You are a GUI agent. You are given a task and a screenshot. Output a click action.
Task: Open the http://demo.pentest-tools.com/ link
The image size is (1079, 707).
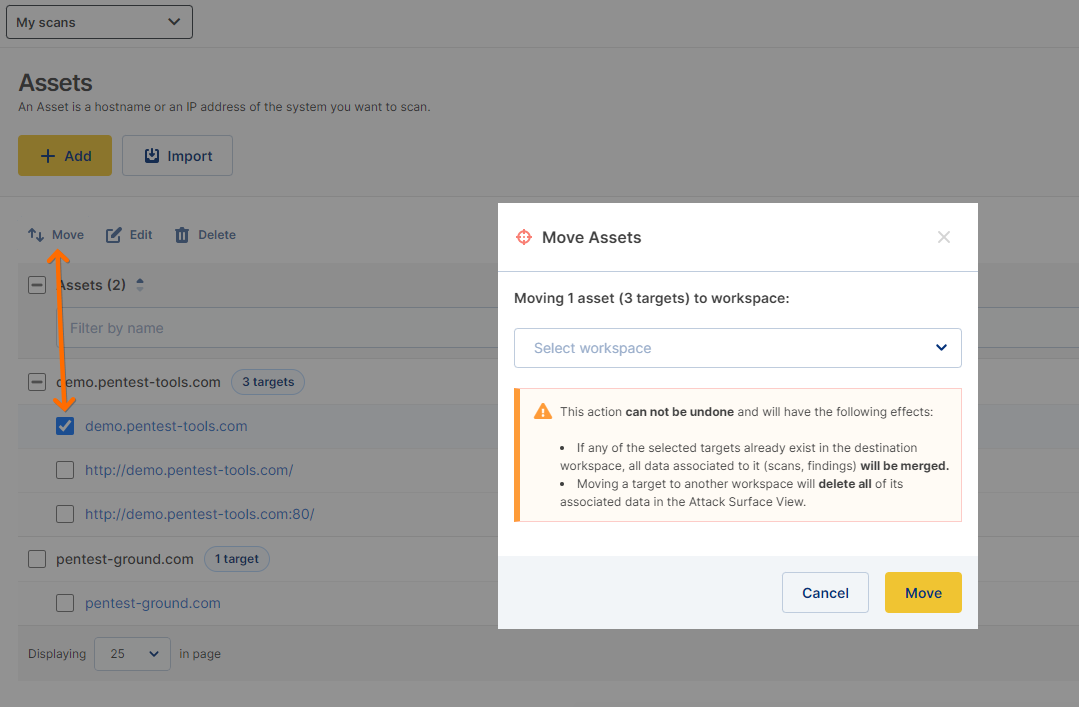(189, 470)
